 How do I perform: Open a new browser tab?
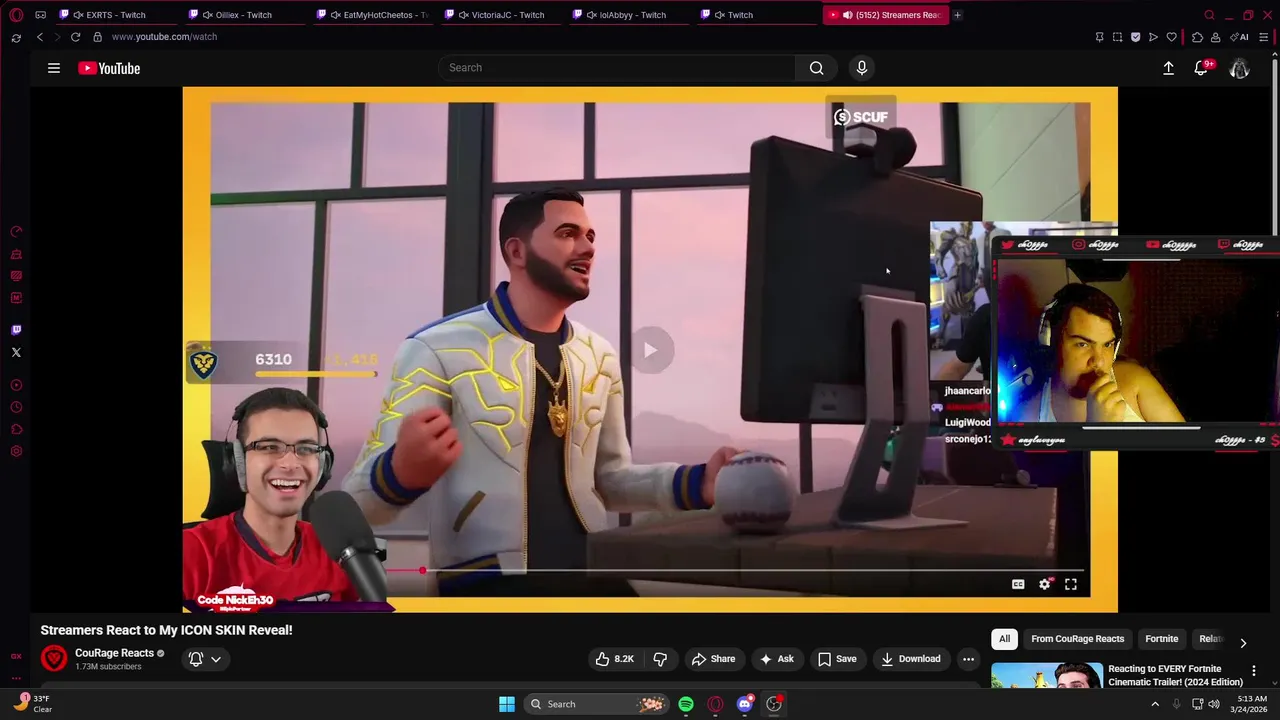tap(957, 15)
